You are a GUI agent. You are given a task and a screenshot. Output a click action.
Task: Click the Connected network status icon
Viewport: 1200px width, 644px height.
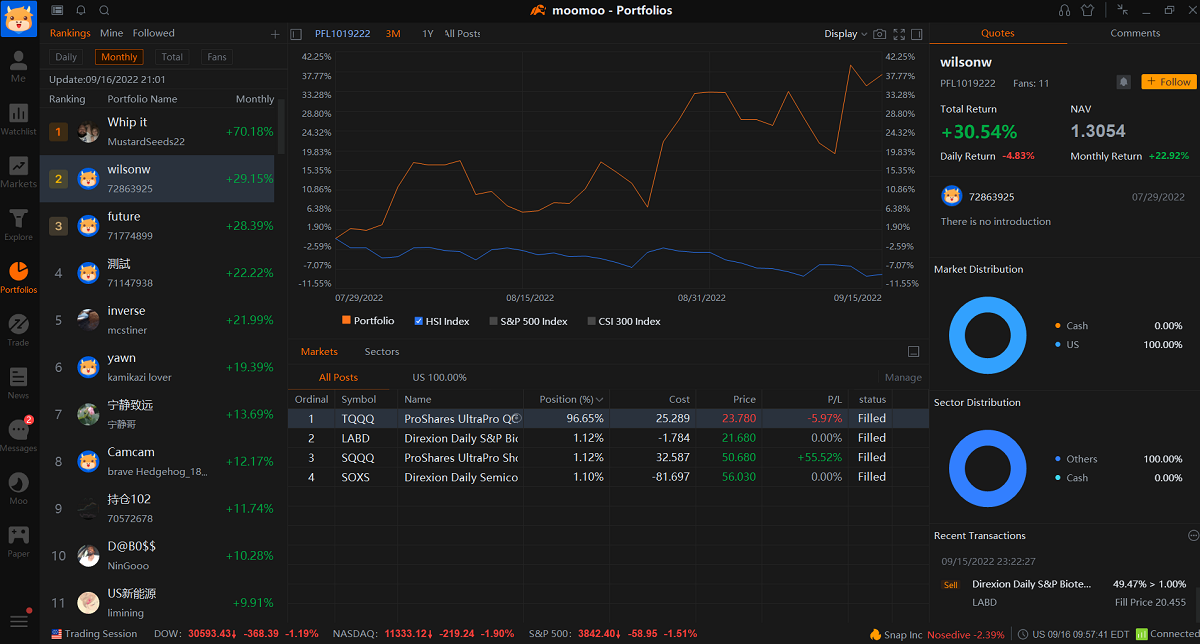pos(1141,634)
